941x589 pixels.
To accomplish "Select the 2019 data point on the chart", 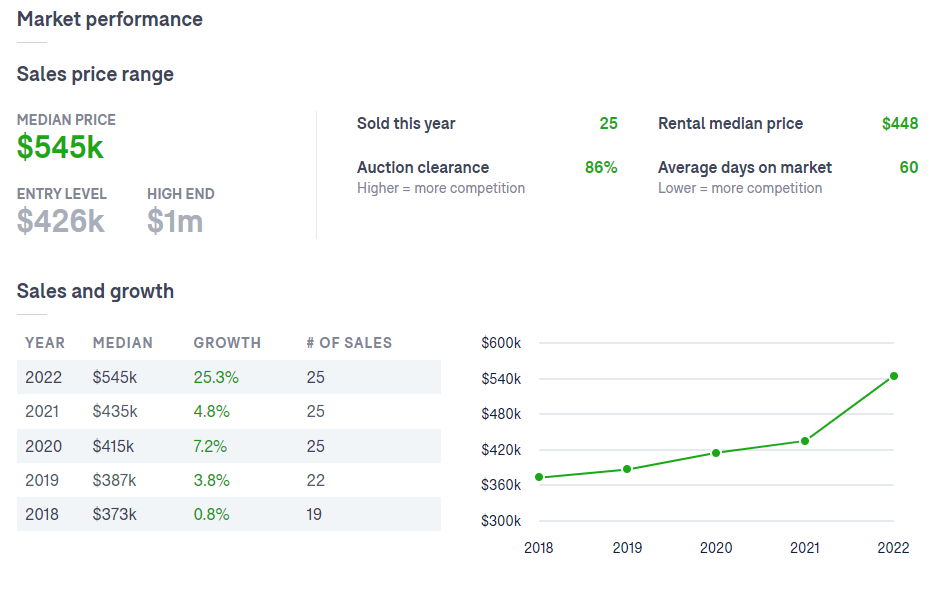I will coord(627,469).
